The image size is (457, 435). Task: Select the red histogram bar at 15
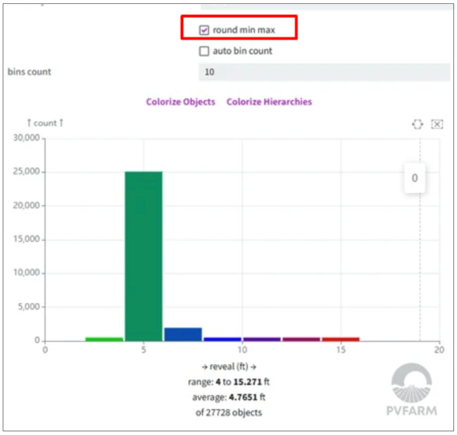click(x=341, y=339)
